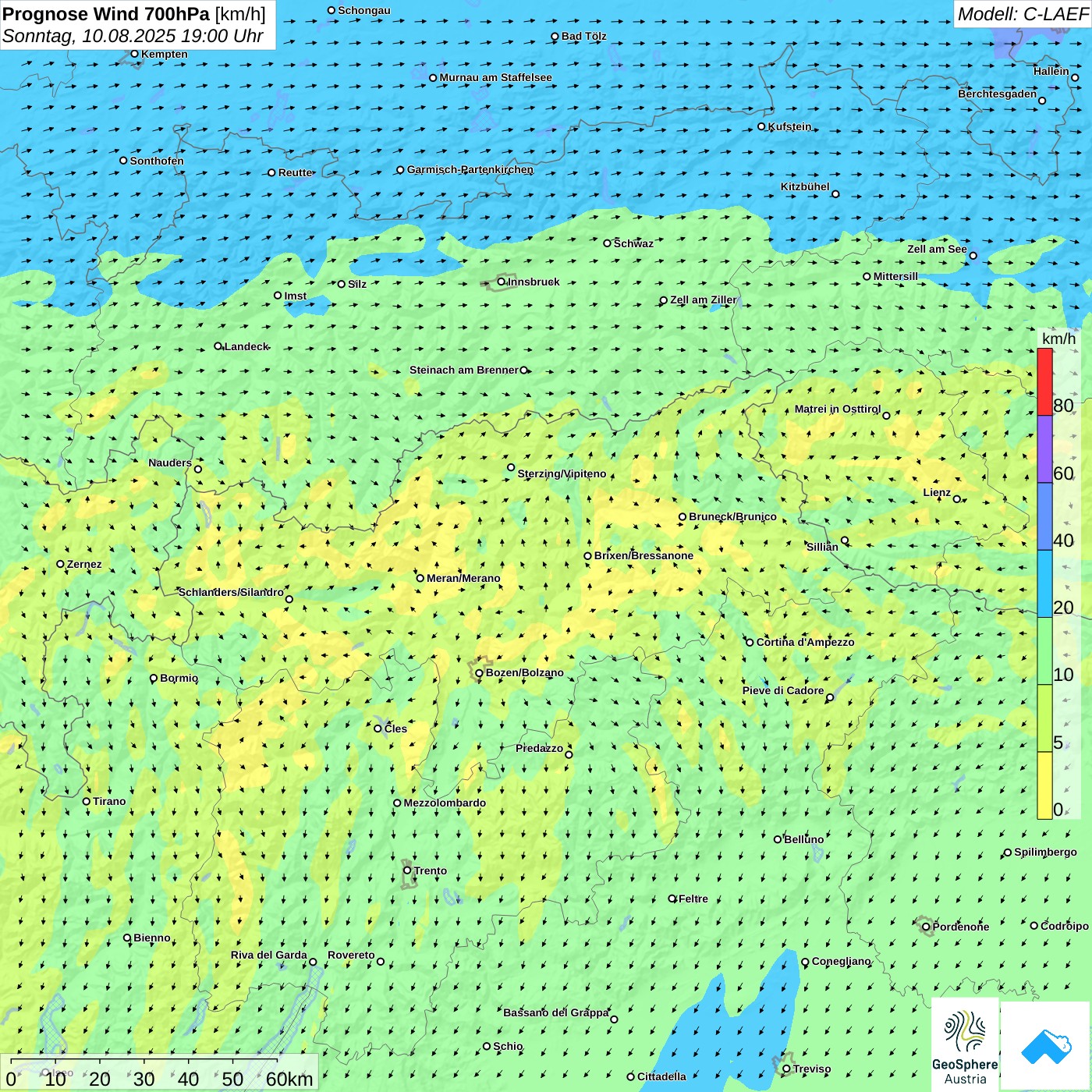Click the 'Zell am Ziller' label
The width and height of the screenshot is (1092, 1092).
704,300
